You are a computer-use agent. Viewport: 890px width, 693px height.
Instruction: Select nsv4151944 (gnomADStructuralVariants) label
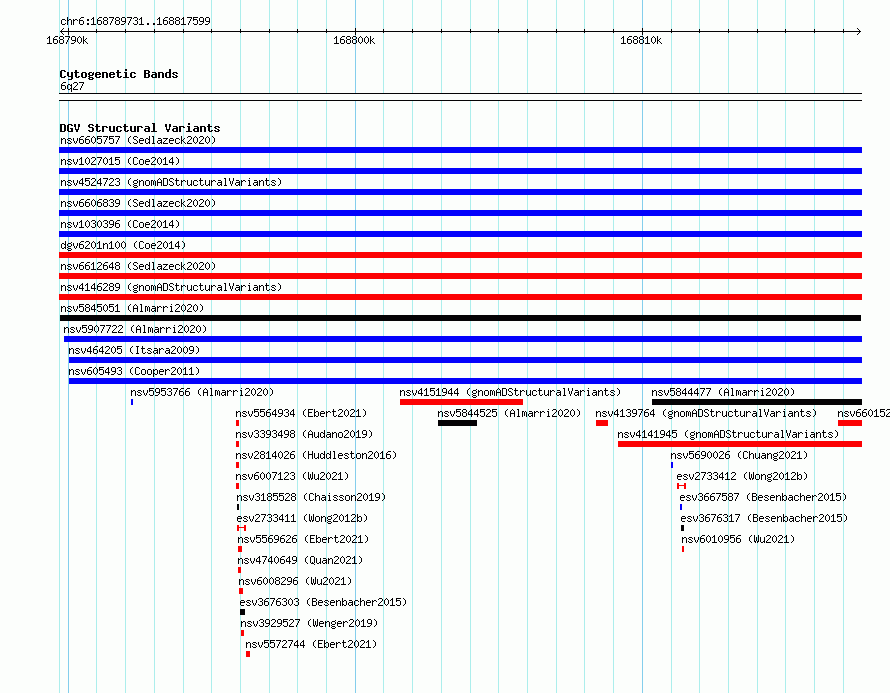click(x=510, y=392)
